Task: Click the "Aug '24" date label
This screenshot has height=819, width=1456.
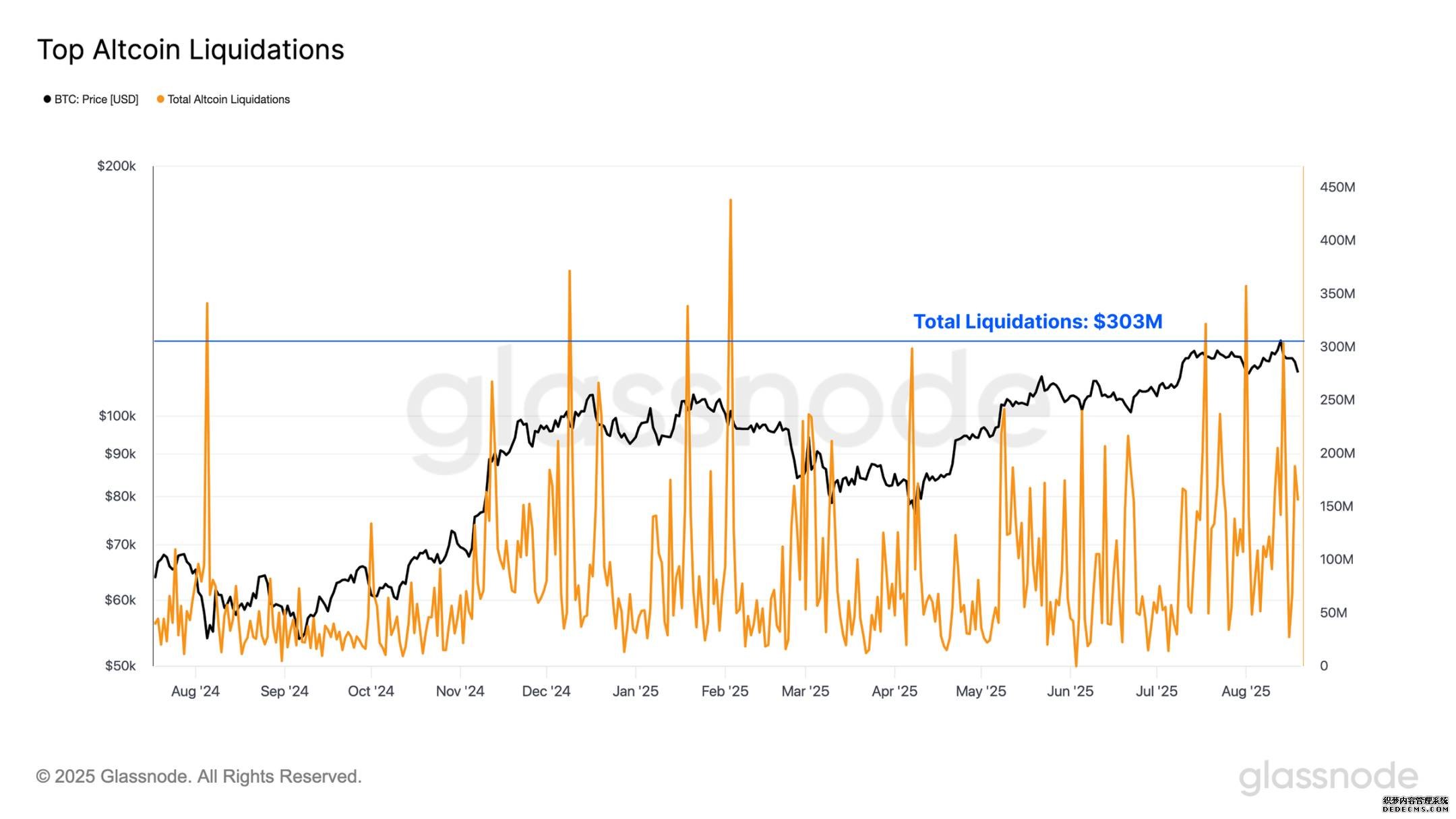Action: pyautogui.click(x=195, y=692)
